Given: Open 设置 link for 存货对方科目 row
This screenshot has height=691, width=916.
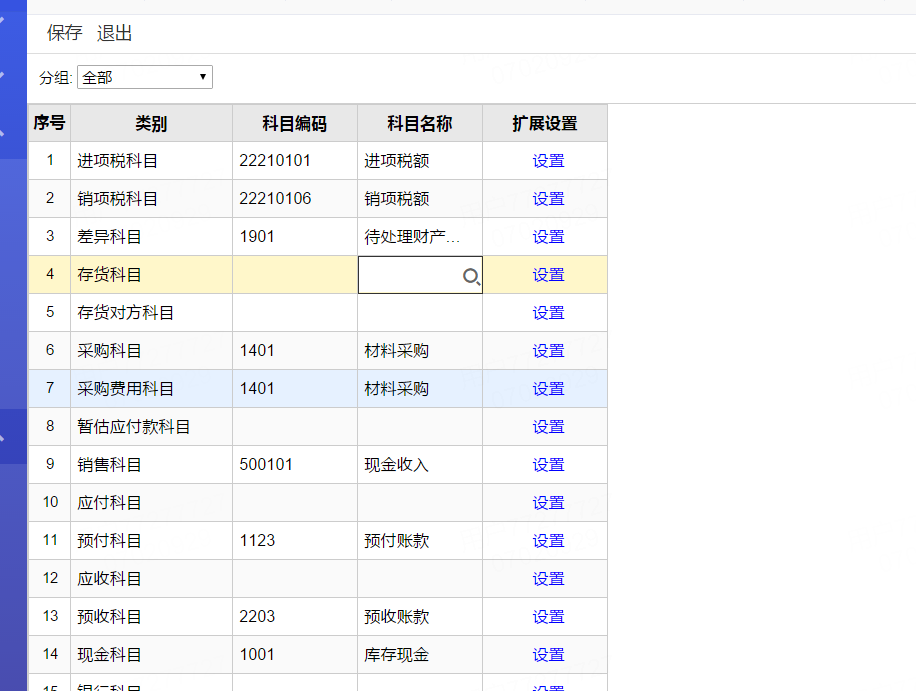Looking at the screenshot, I should click(x=548, y=312).
